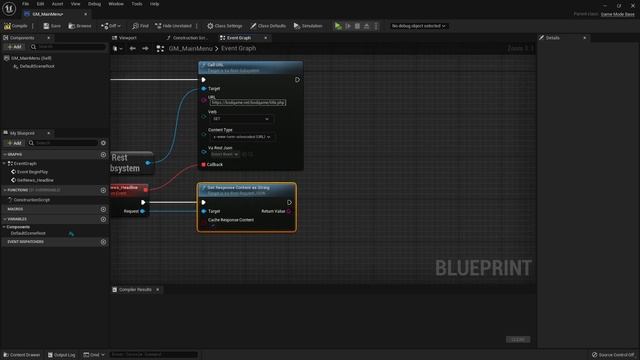This screenshot has width=640, height=360.
Task: Select ConstructionScript in Functions list
Action: click(x=31, y=200)
